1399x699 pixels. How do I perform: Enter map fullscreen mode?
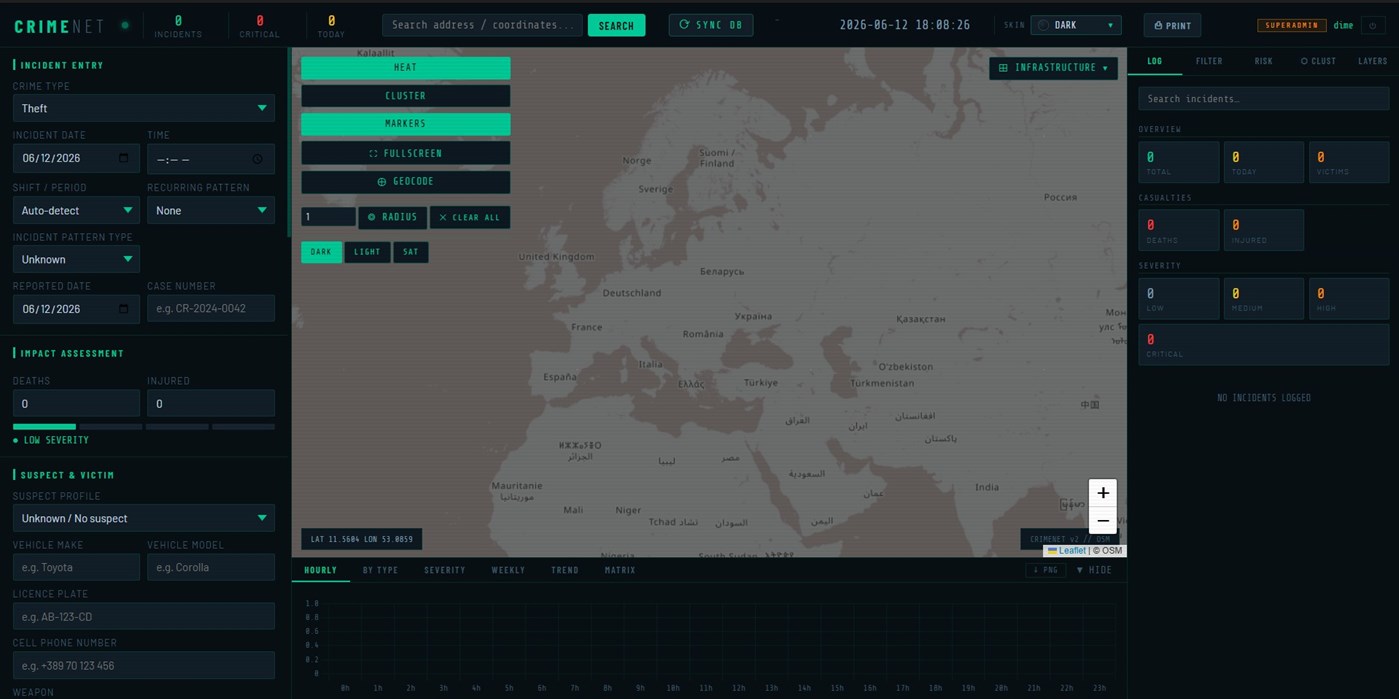coord(405,153)
